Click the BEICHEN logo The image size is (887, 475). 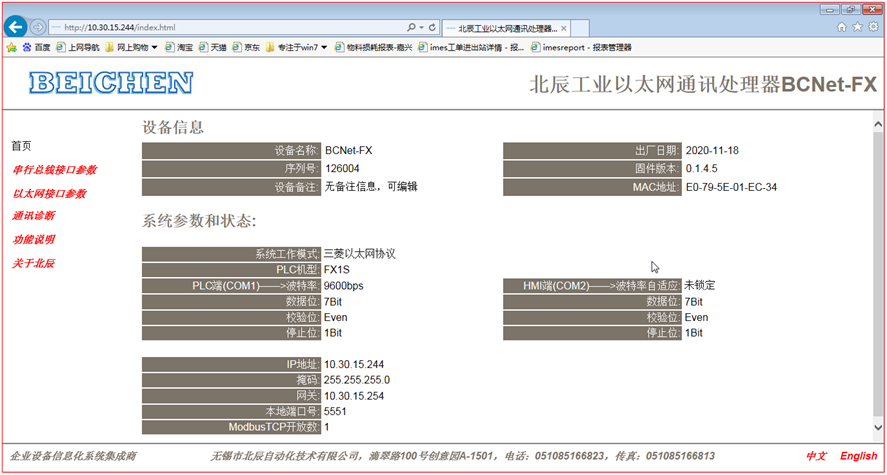click(x=111, y=83)
